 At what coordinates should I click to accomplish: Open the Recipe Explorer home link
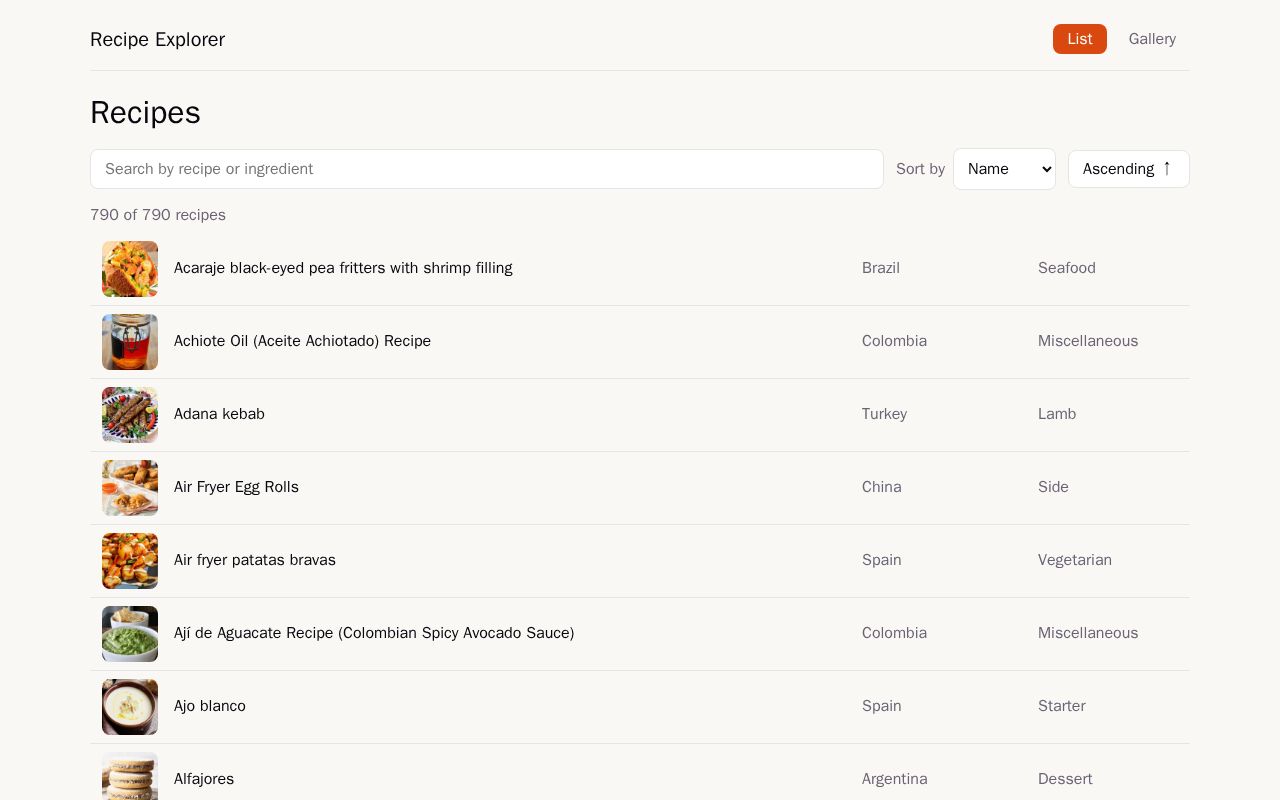tap(157, 39)
